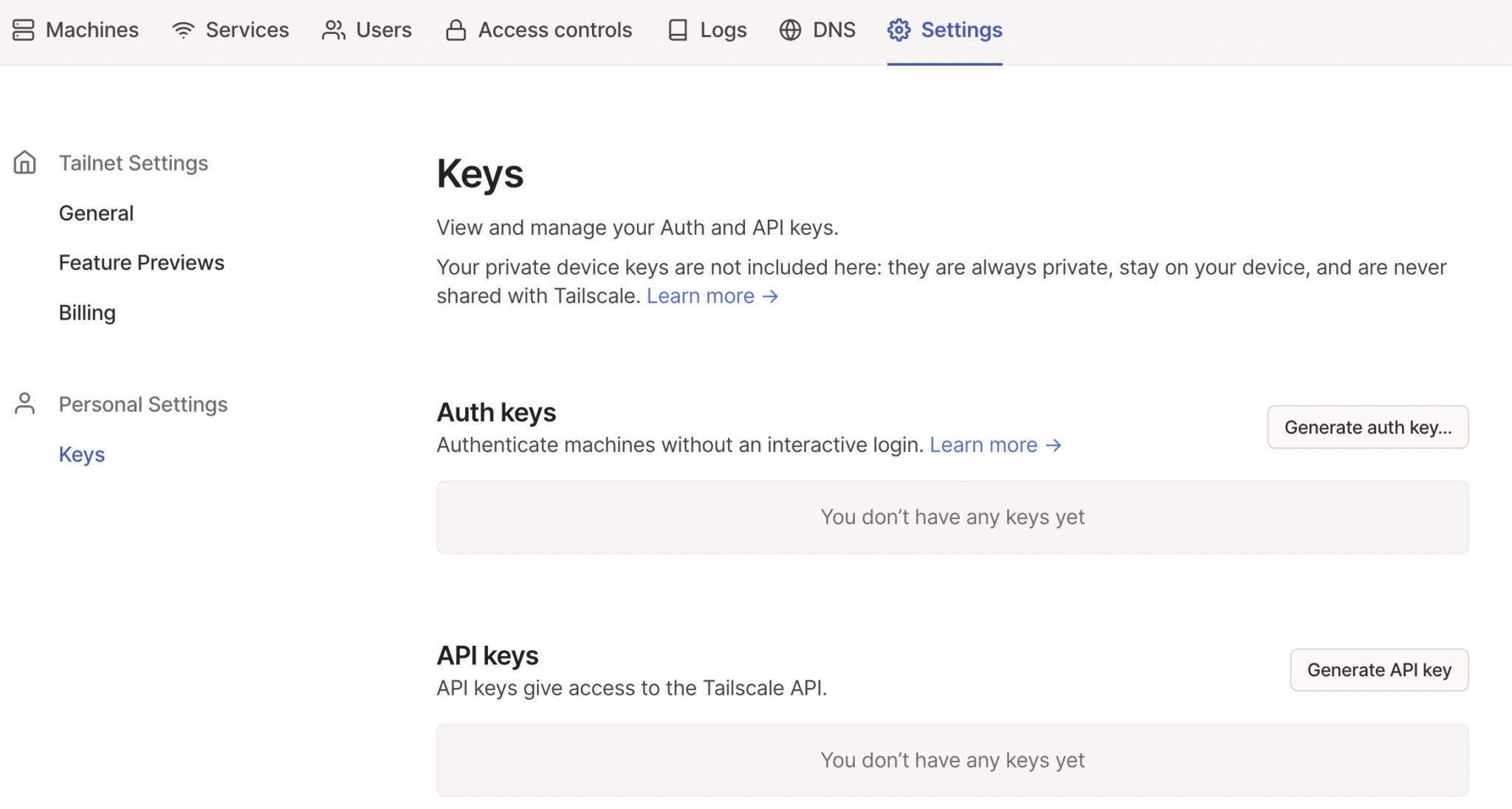Switch to the Access controls tab
This screenshot has width=1512, height=809.
pyautogui.click(x=554, y=30)
